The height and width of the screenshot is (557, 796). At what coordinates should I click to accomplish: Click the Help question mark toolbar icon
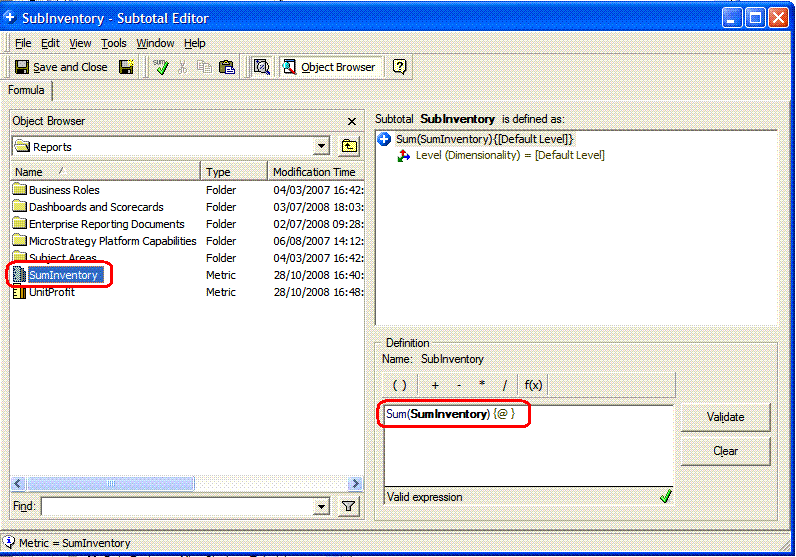pos(400,67)
